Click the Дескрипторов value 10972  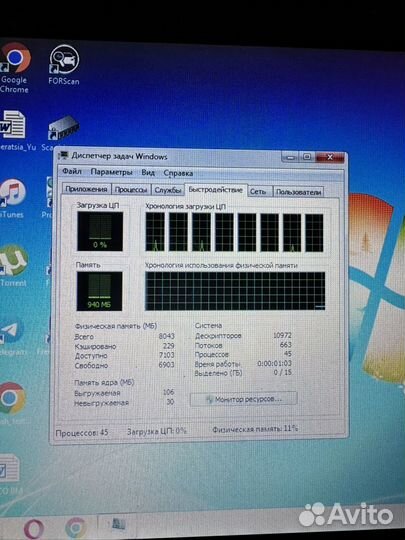(282, 335)
